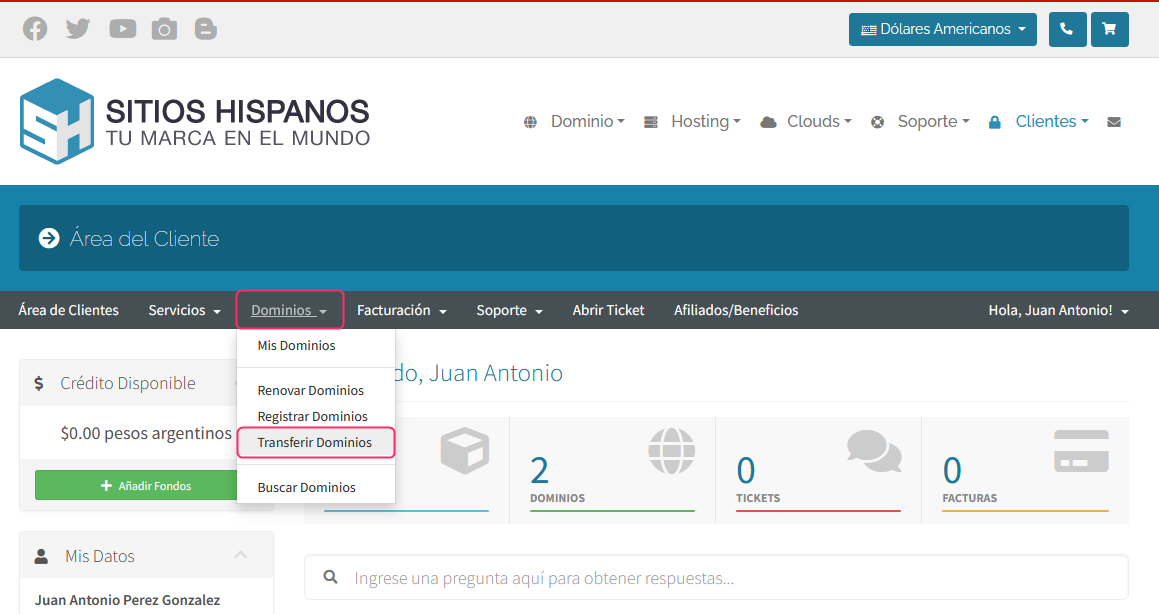1159x614 pixels.
Task: Click the phone contact icon button
Action: point(1067,29)
